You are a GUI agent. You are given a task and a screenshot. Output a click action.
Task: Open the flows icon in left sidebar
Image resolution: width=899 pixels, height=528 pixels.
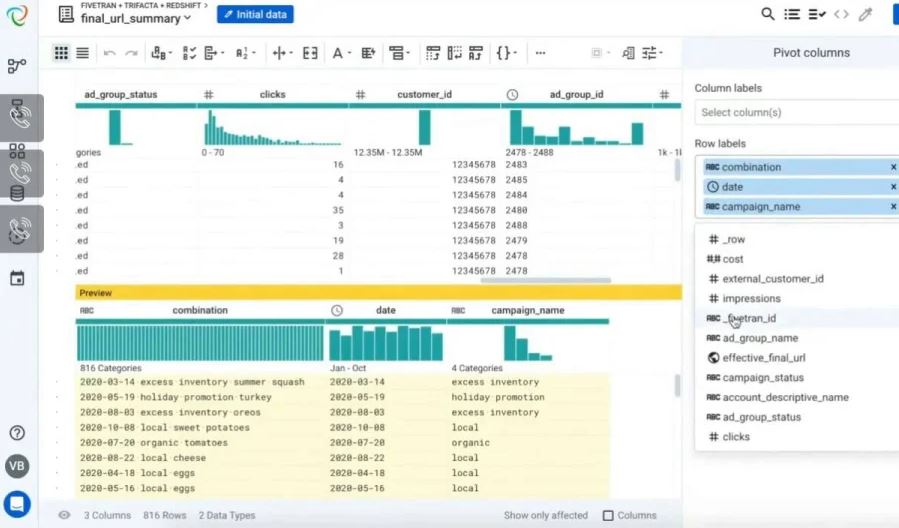[x=17, y=66]
